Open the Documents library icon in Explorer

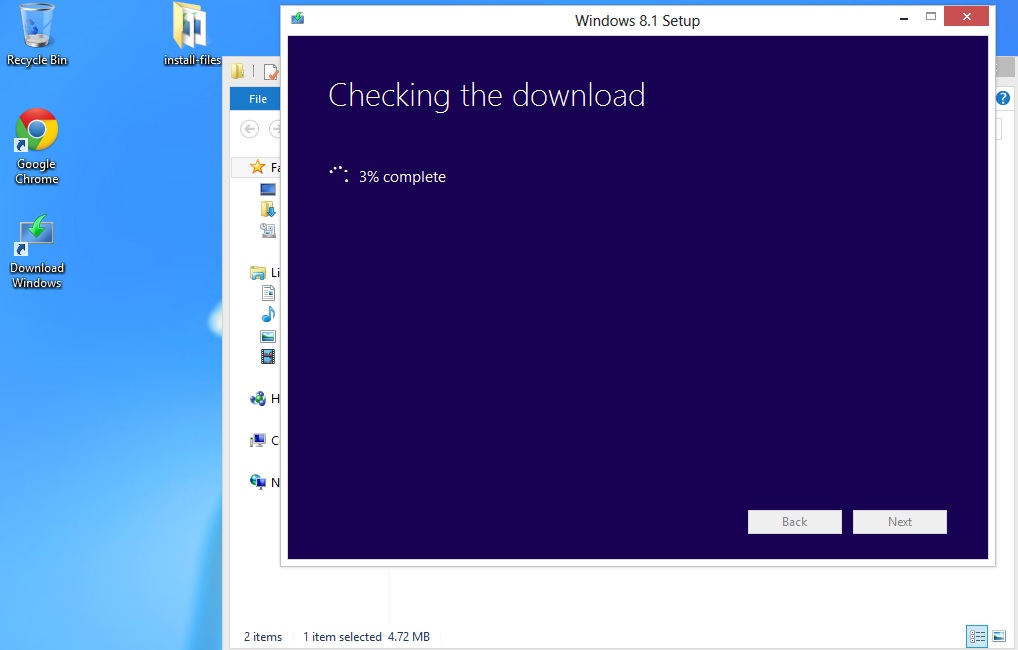[268, 294]
